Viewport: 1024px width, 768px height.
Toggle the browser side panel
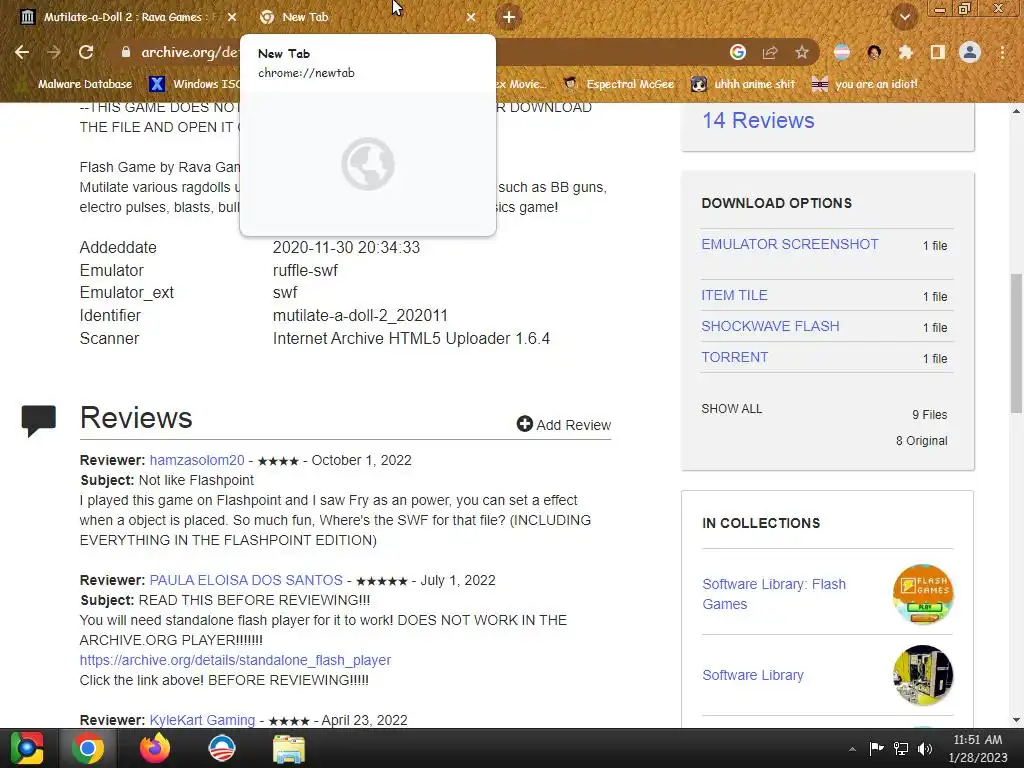938,52
